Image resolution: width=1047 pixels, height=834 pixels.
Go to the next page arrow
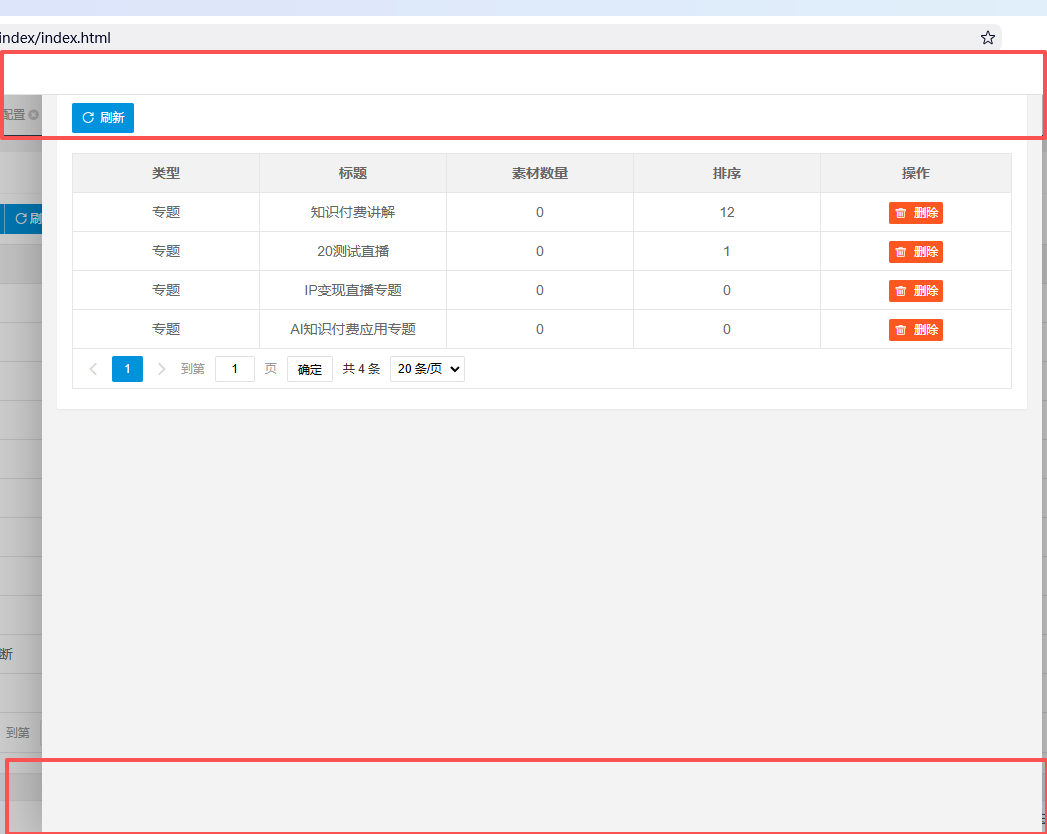(161, 369)
